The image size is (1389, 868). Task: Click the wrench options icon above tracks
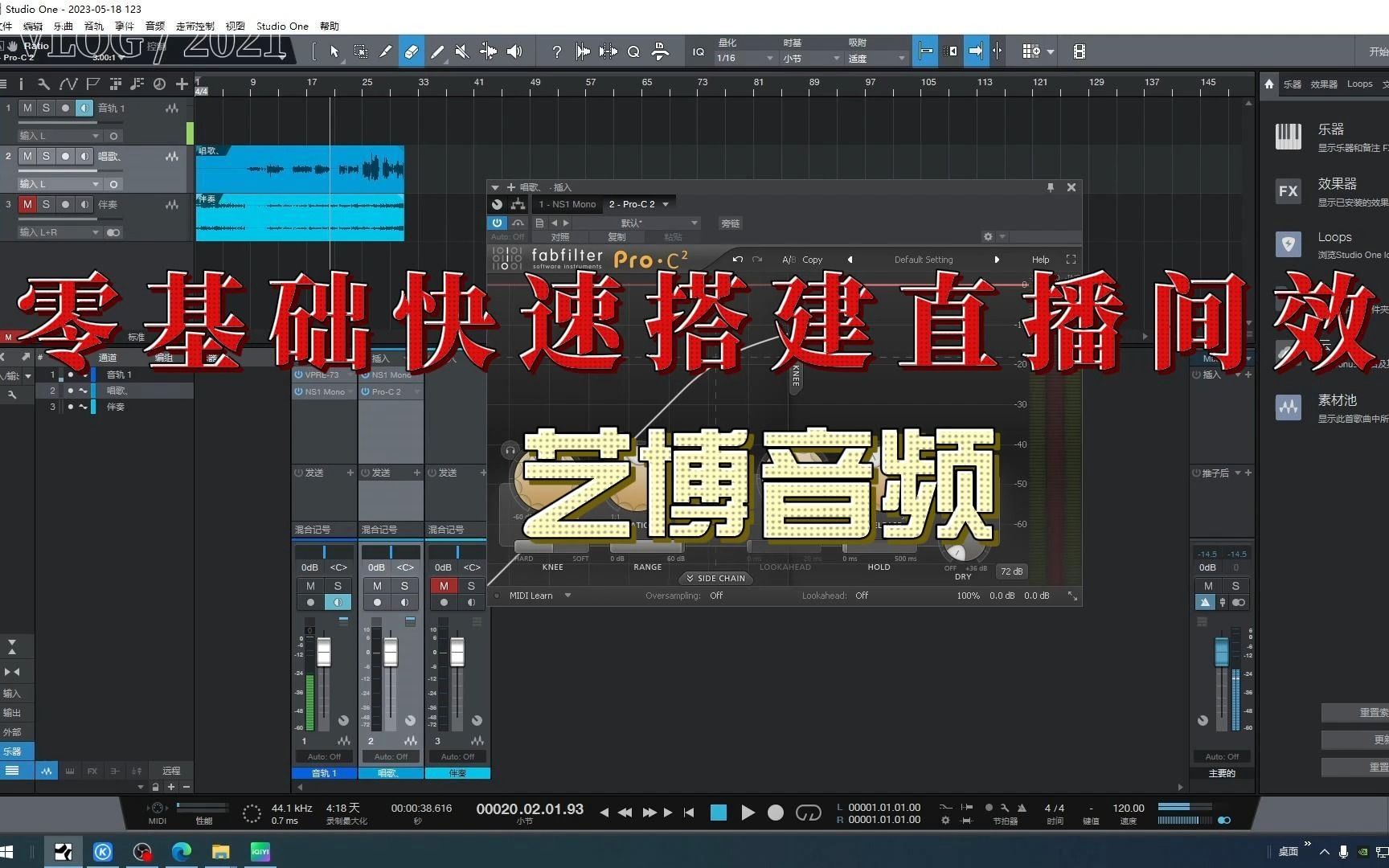pos(43,84)
